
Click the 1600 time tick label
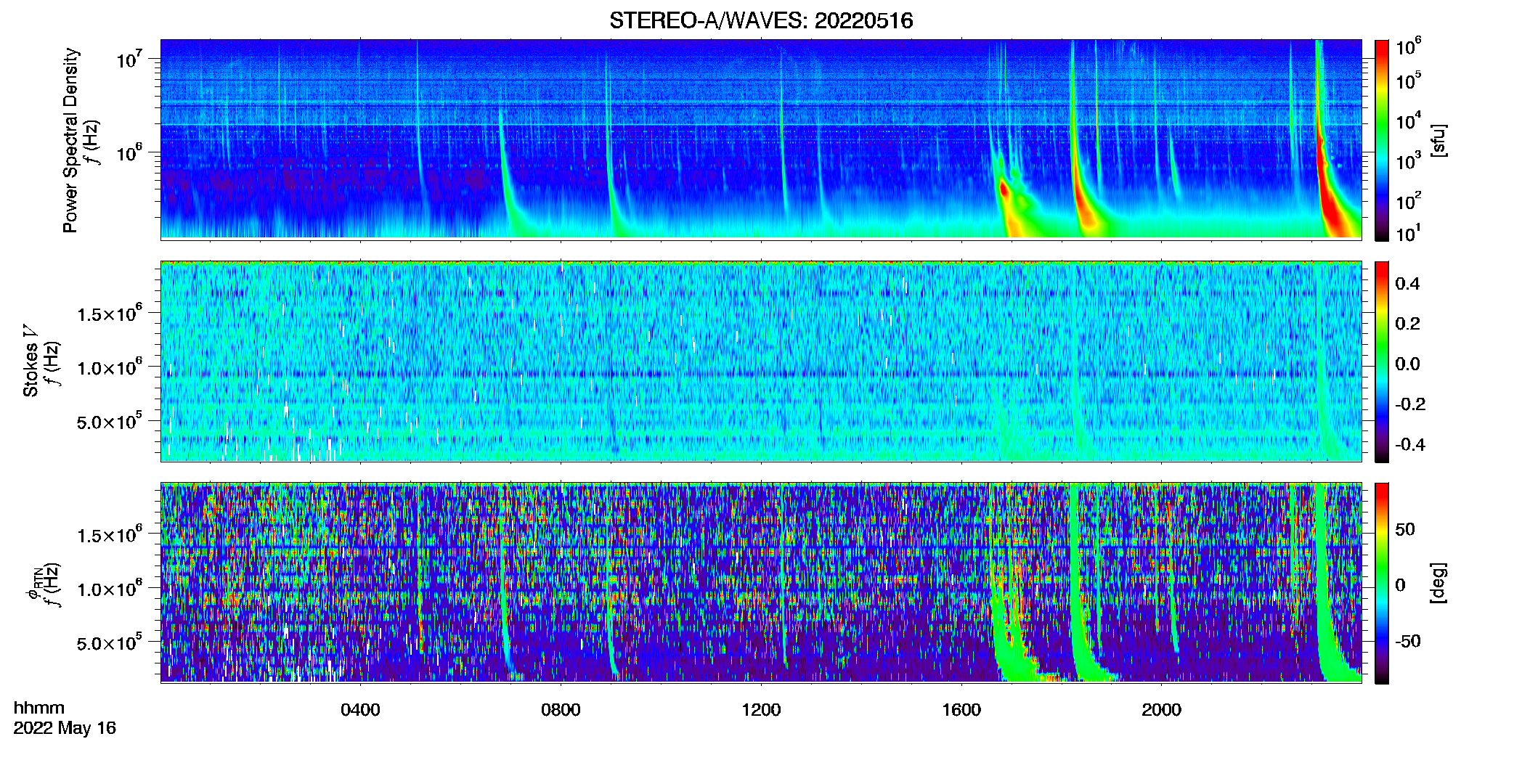click(x=961, y=710)
